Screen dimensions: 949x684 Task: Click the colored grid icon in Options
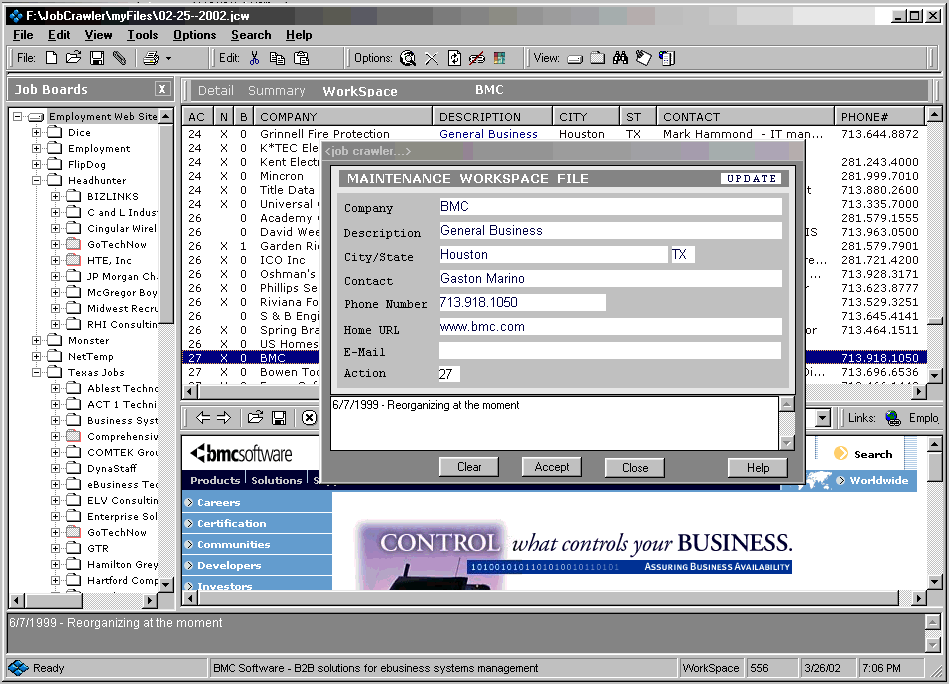pyautogui.click(x=499, y=58)
